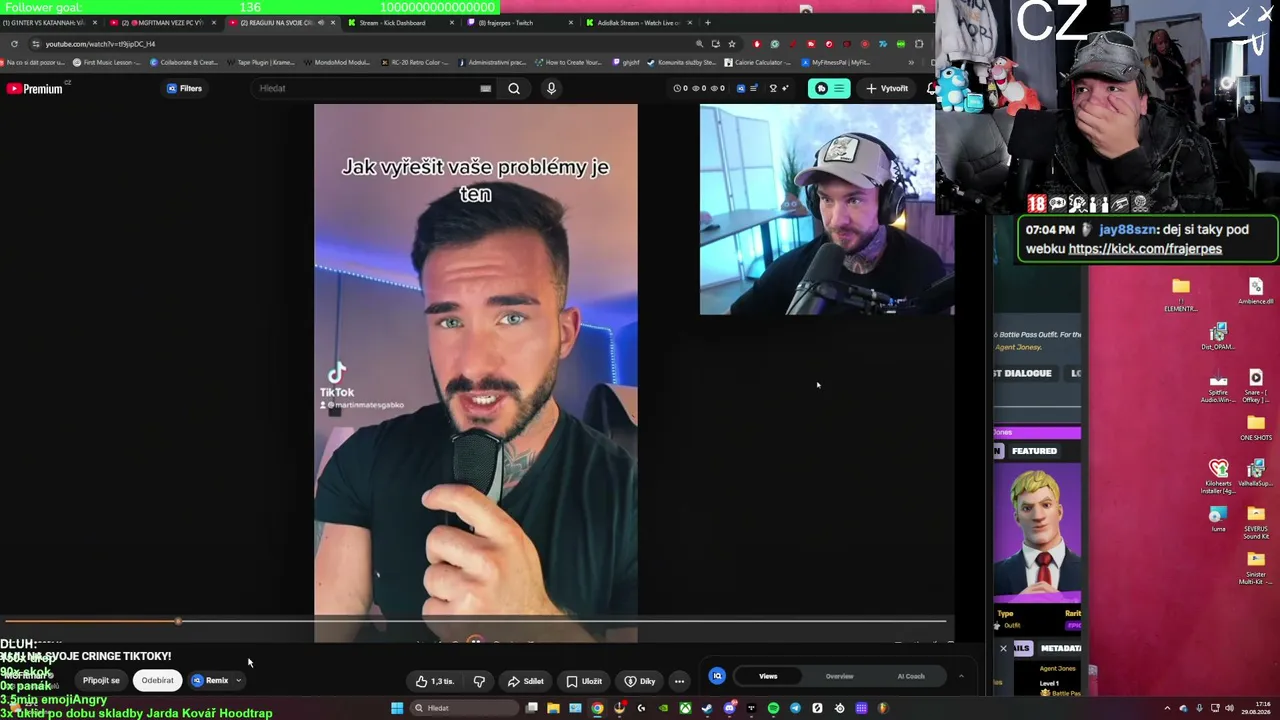Open the SEVERUS Sound Kit desktop folder
Image resolution: width=1280 pixels, height=720 pixels.
coord(1256,523)
